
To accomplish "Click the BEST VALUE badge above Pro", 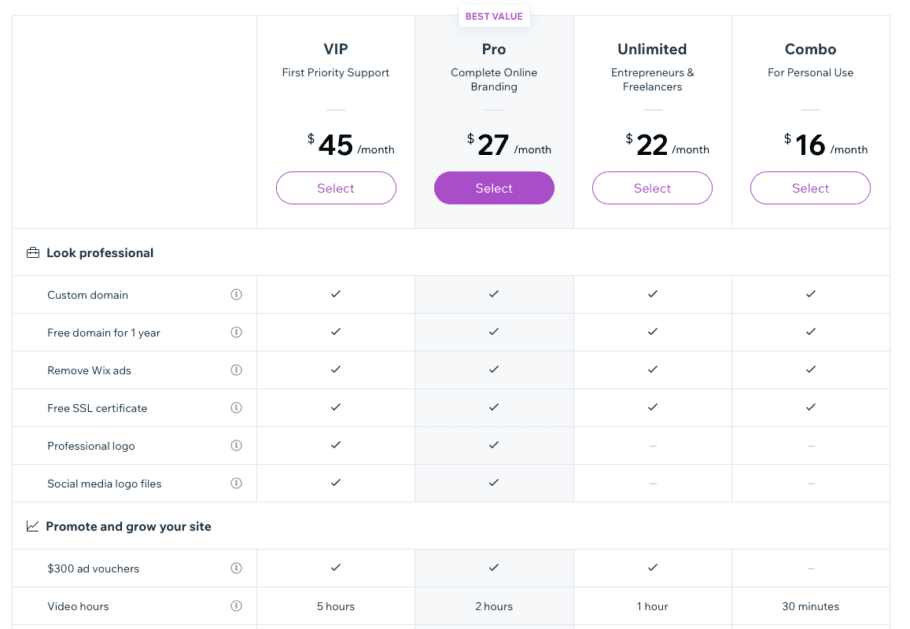I will [x=493, y=16].
